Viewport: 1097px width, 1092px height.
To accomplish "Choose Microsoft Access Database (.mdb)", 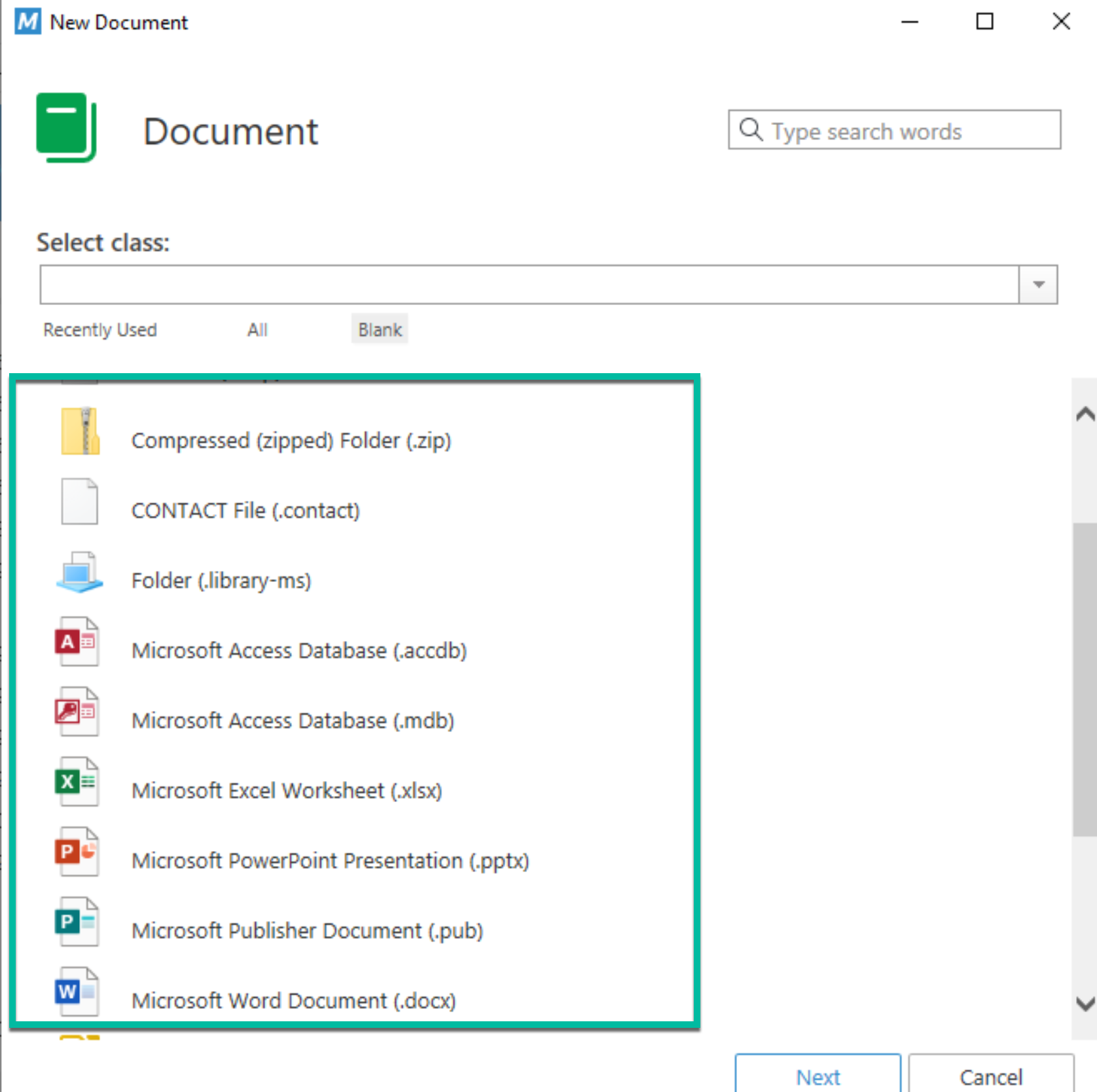I will tap(293, 721).
